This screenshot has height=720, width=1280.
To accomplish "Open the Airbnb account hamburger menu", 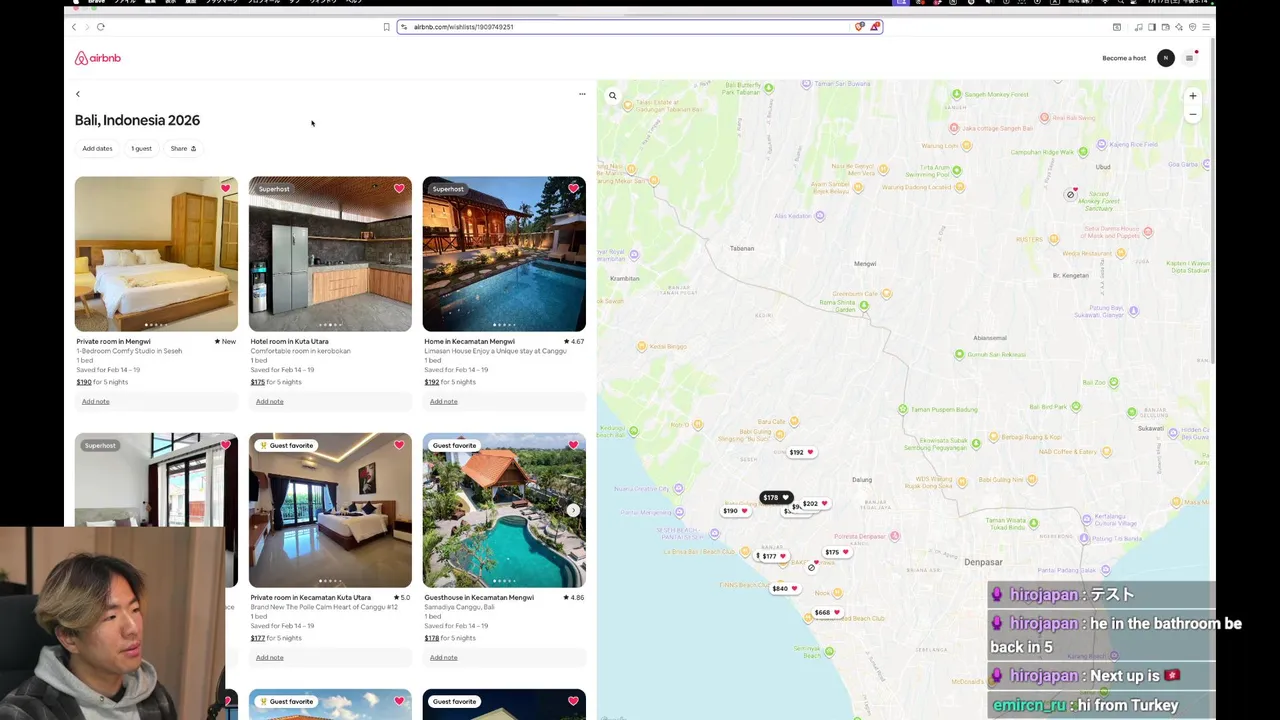I will (x=1189, y=58).
